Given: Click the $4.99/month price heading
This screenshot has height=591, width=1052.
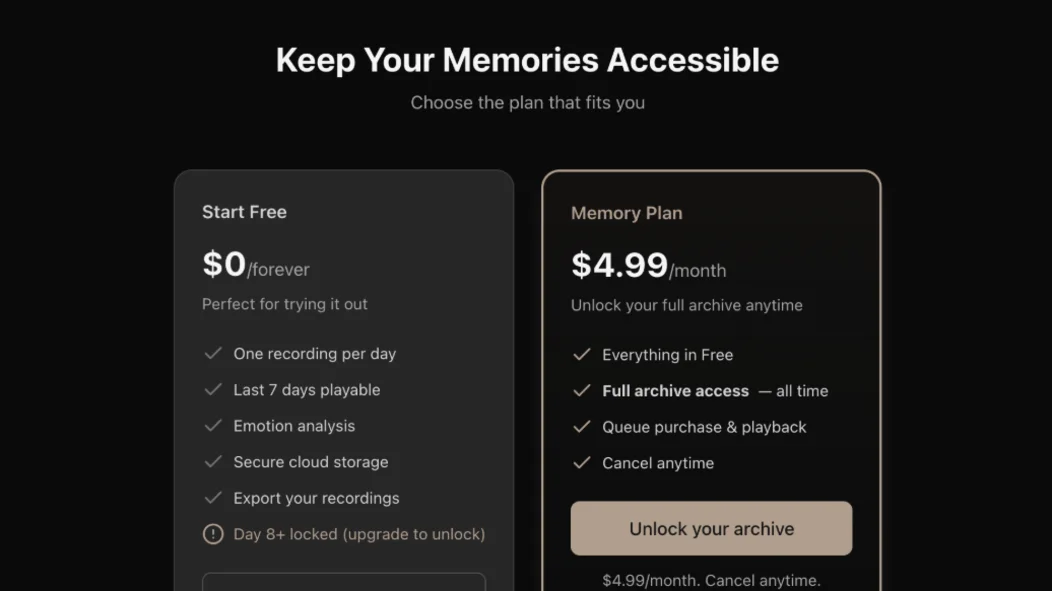Looking at the screenshot, I should [x=648, y=266].
